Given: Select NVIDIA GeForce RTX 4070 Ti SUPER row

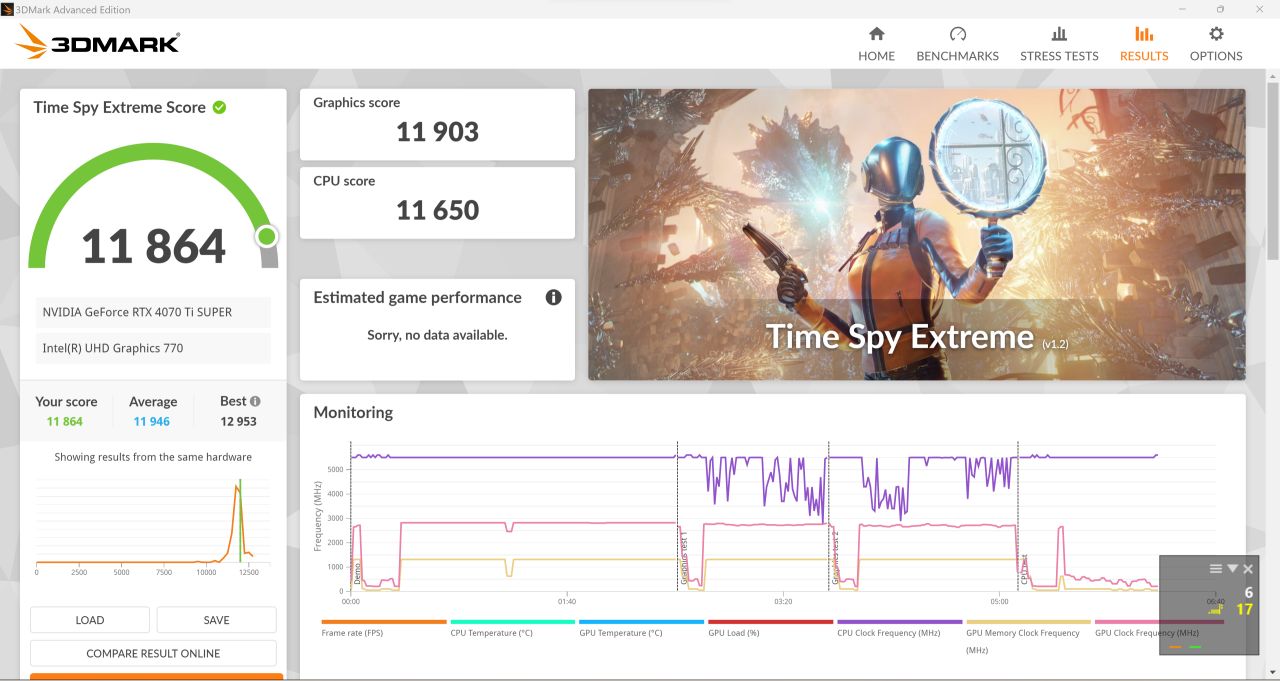Looking at the screenshot, I should [x=153, y=312].
